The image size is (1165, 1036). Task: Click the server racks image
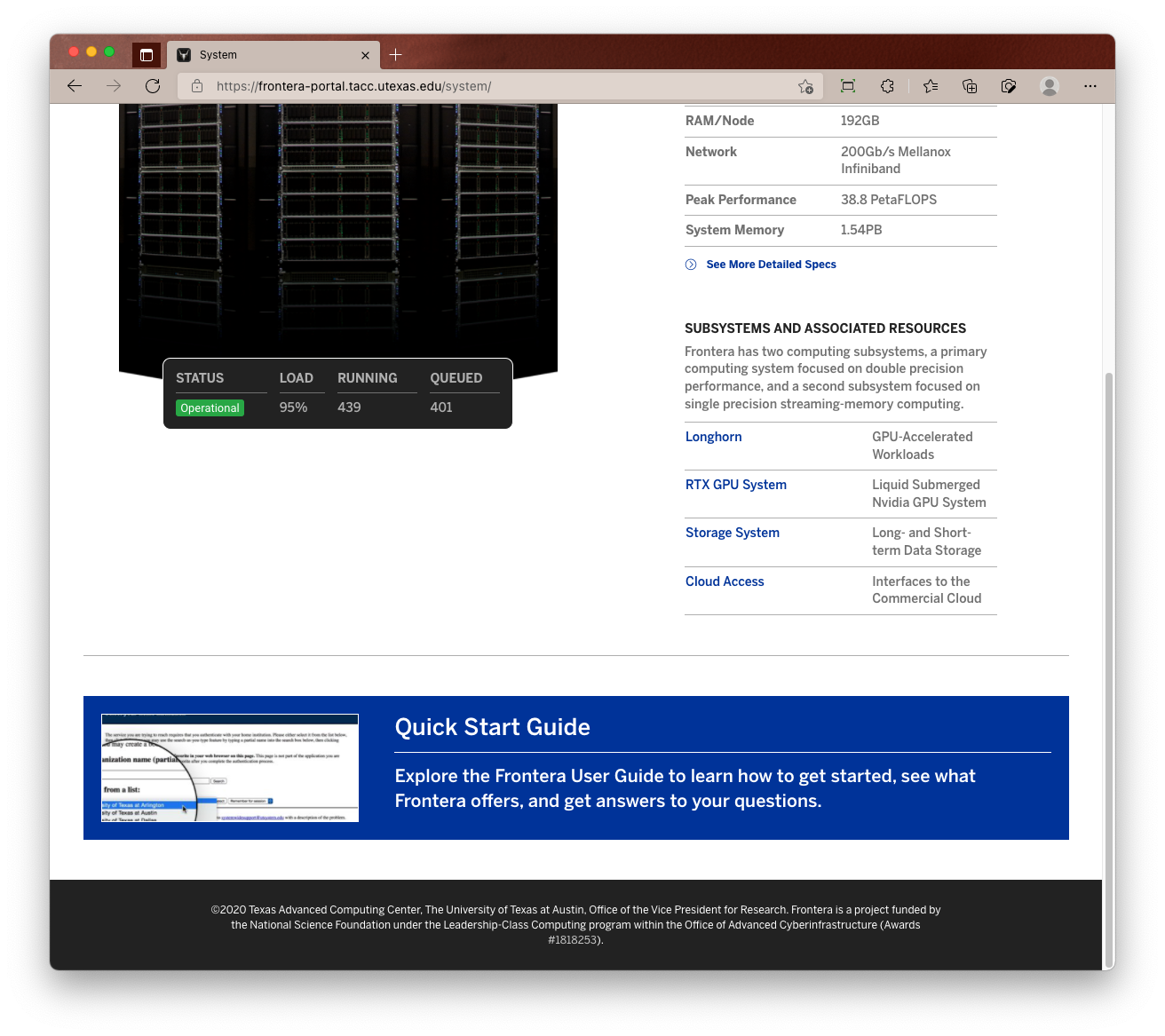coord(338,231)
